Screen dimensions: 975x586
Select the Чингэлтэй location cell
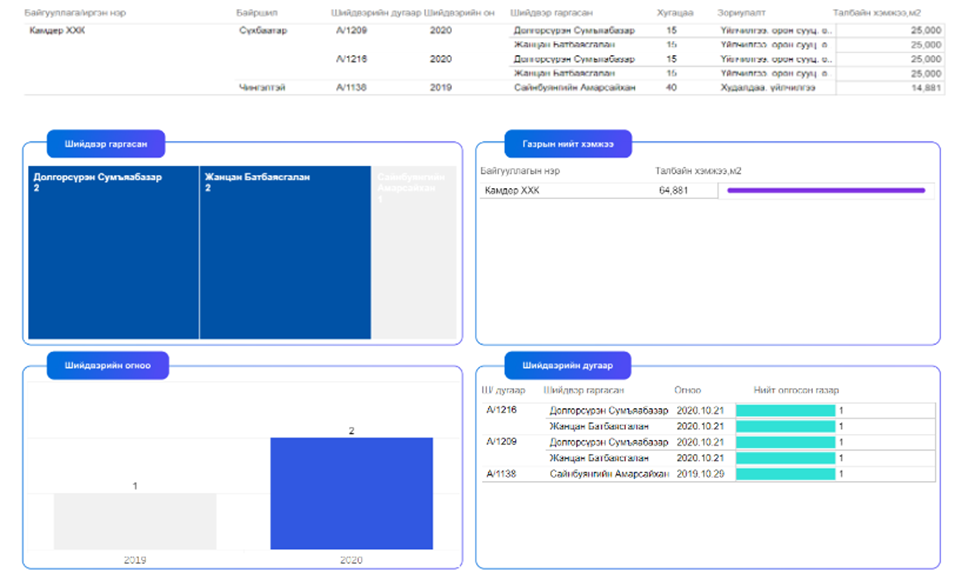click(262, 88)
